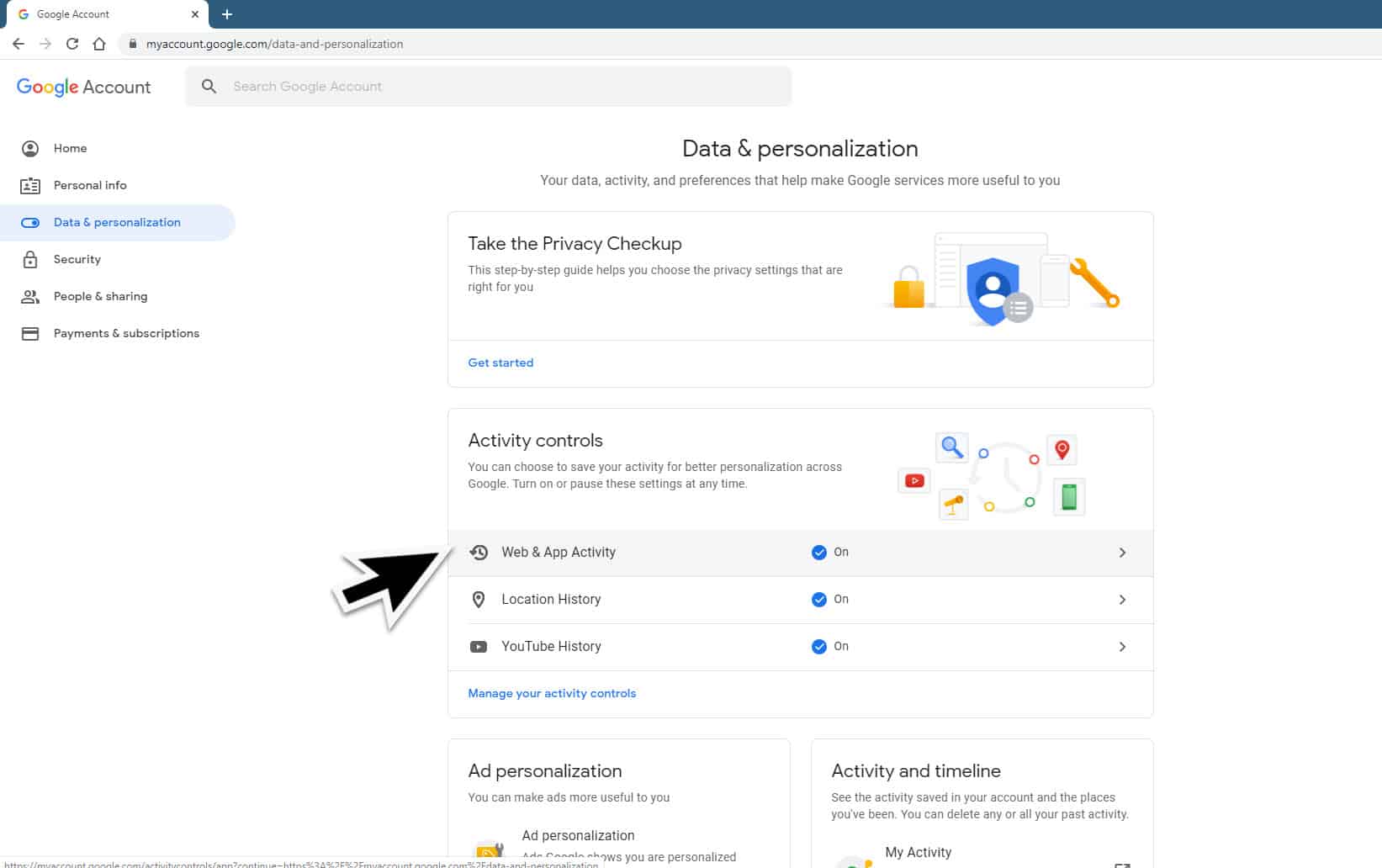The height and width of the screenshot is (868, 1382).
Task: Click the Payments card icon
Action: 30,333
